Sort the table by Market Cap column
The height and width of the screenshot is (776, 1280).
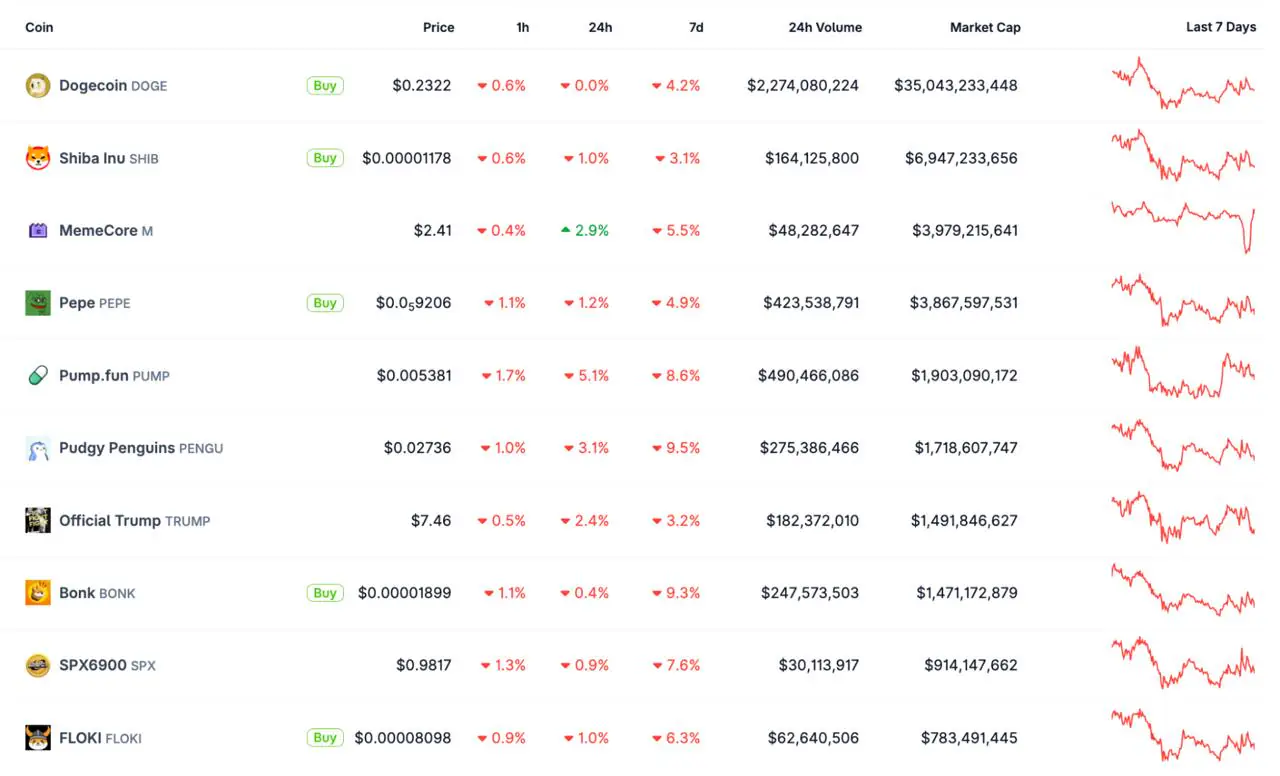[985, 27]
